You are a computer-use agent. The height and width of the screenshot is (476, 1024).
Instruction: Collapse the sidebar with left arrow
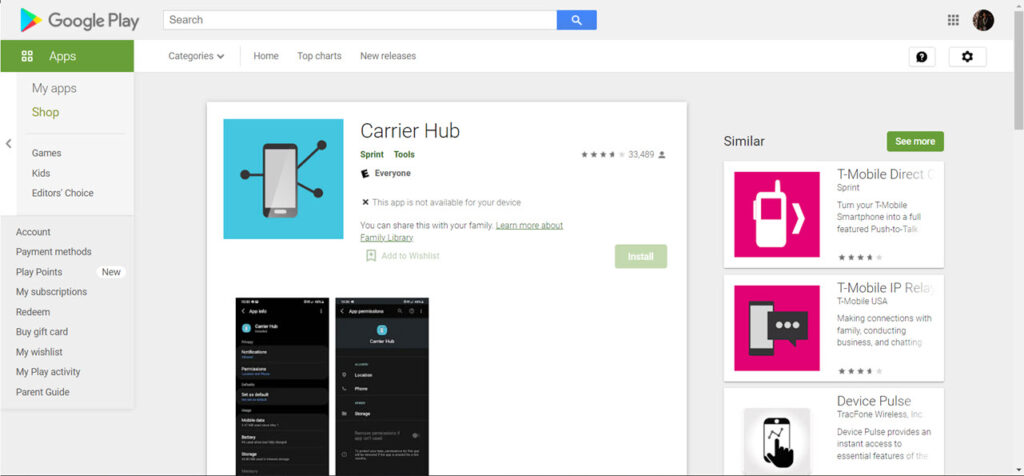[8, 144]
